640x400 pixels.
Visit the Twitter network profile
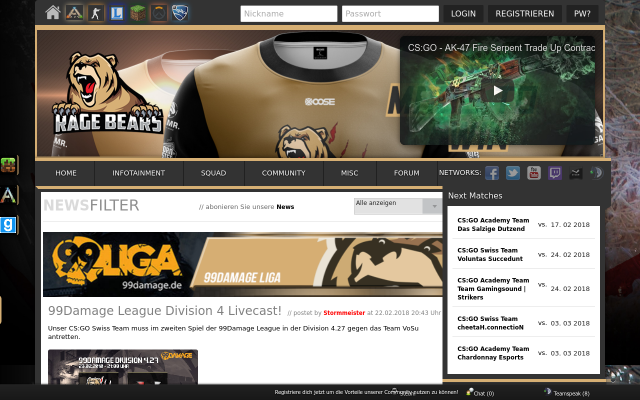[513, 173]
